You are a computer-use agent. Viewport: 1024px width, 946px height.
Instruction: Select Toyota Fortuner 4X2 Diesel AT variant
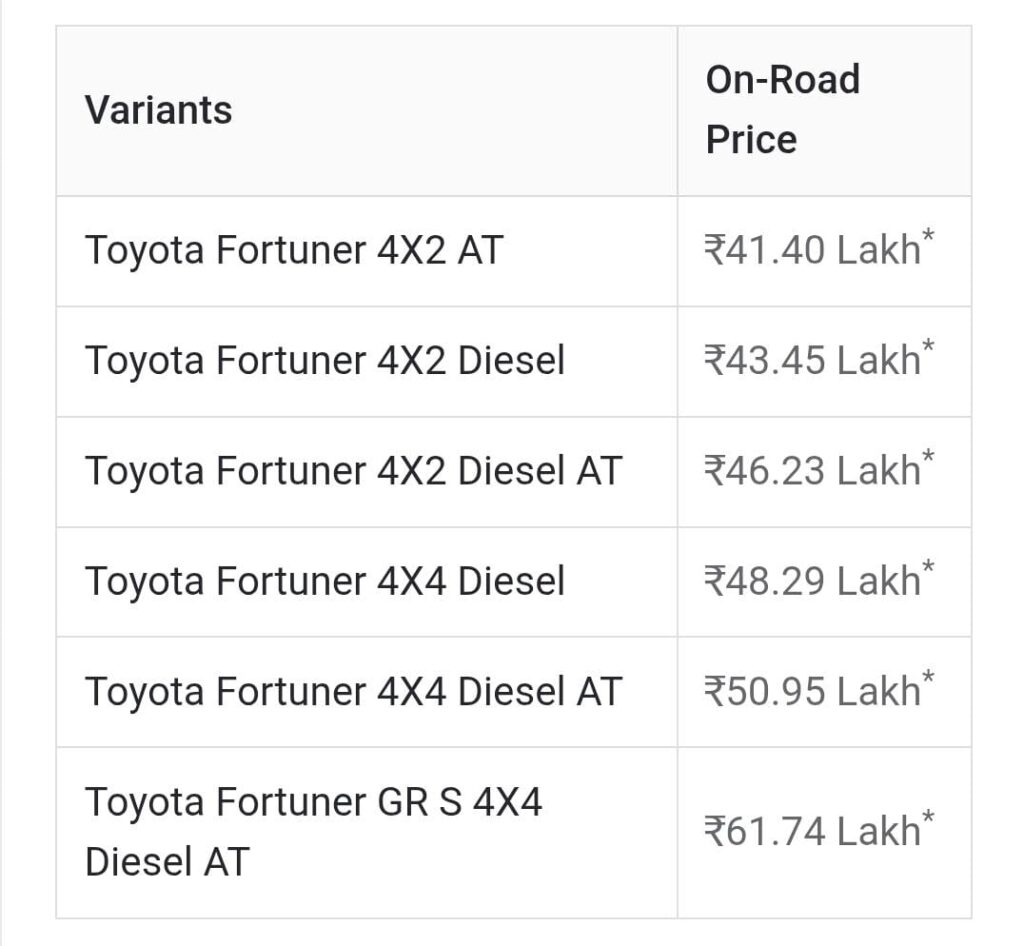[x=353, y=471]
